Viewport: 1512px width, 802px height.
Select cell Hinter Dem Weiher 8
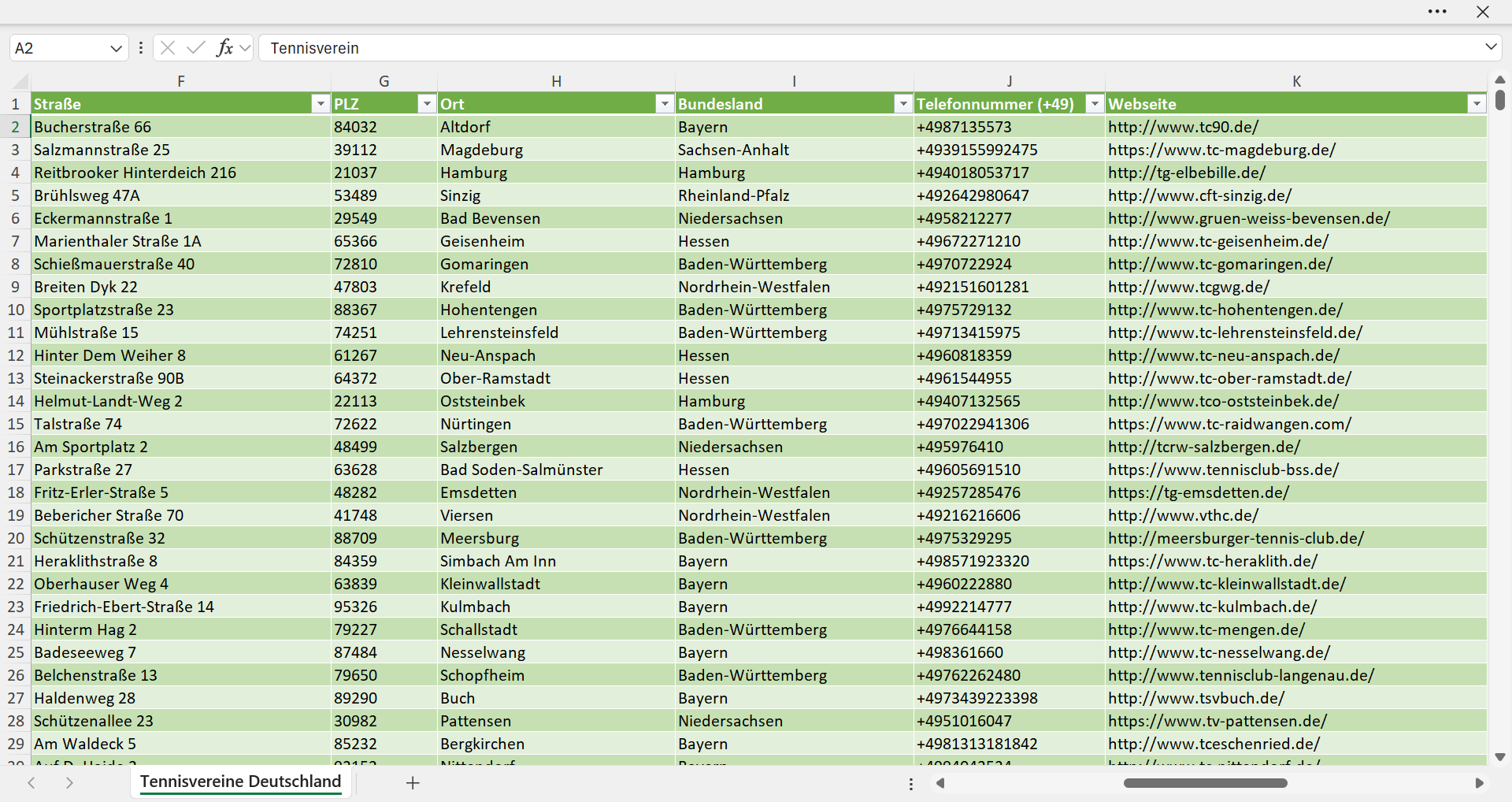click(x=181, y=355)
